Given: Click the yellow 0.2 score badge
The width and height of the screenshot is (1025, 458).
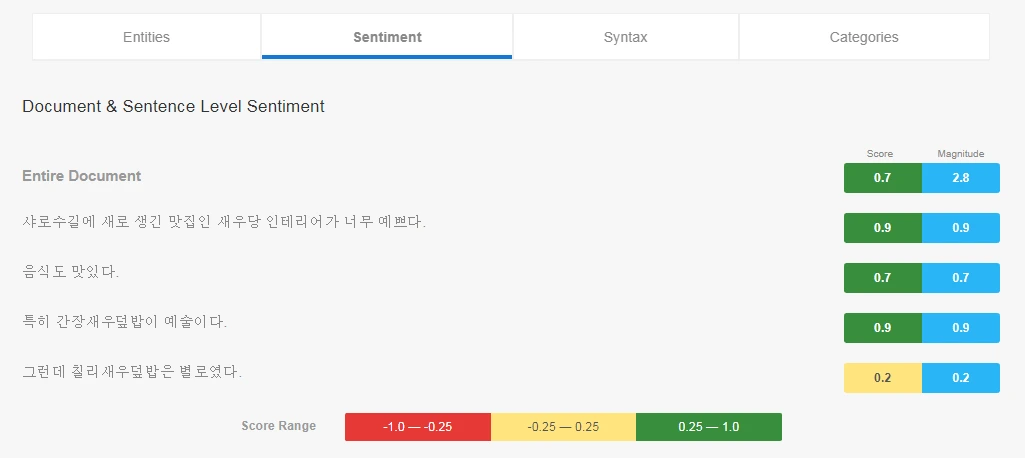Looking at the screenshot, I should 882,378.
